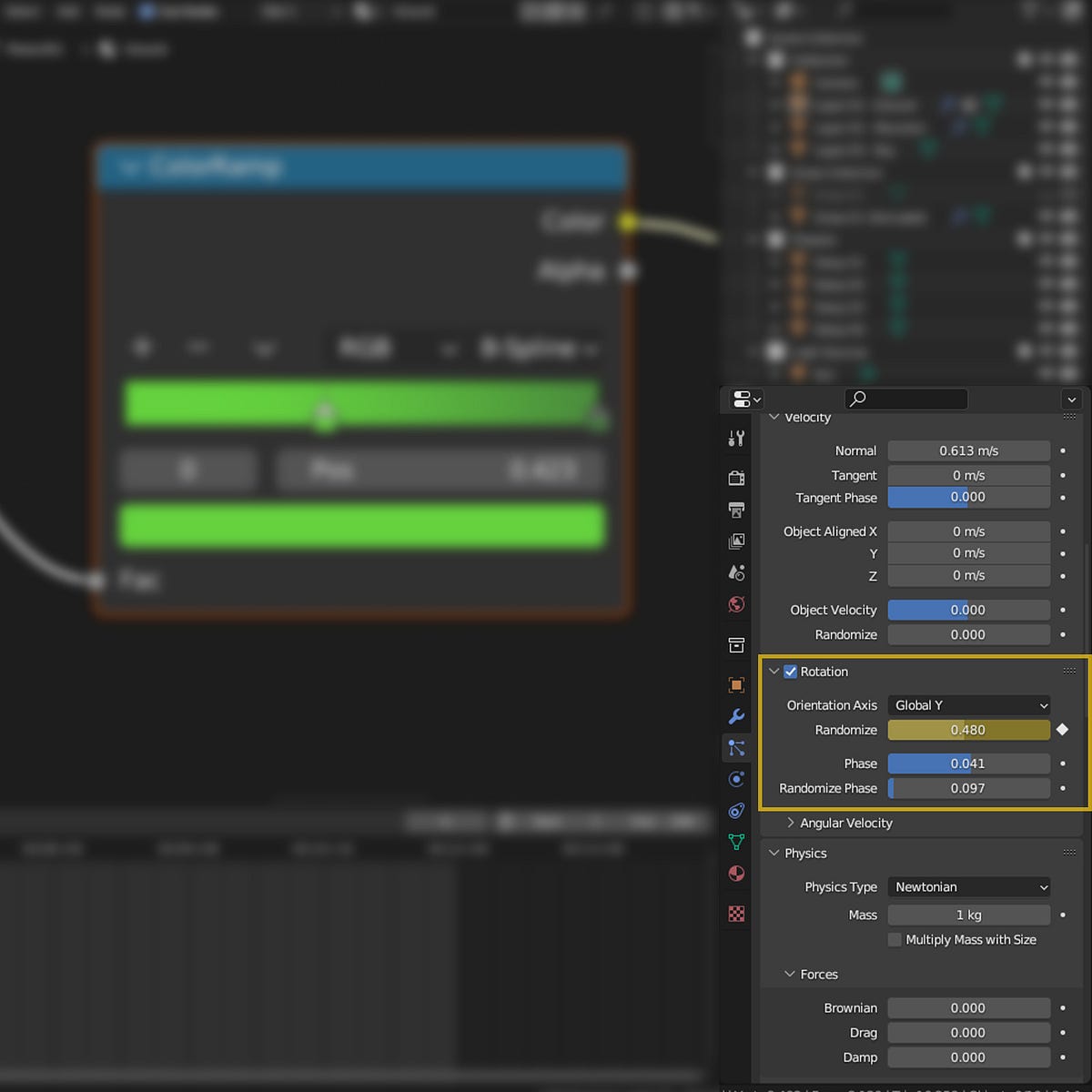Select the Output properties tab
This screenshot has width=1092, height=1092.
click(736, 510)
